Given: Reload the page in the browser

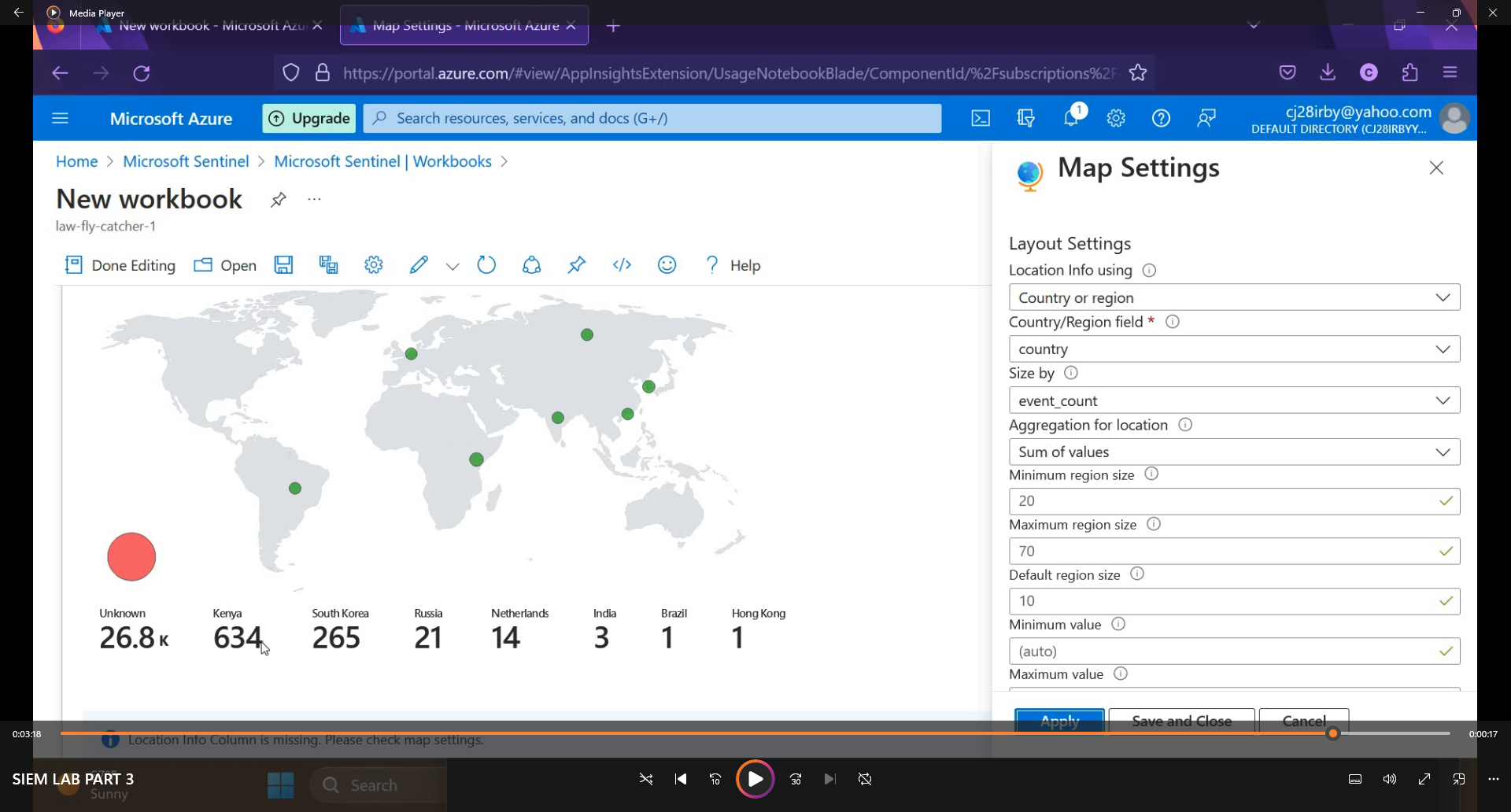Looking at the screenshot, I should tap(142, 73).
